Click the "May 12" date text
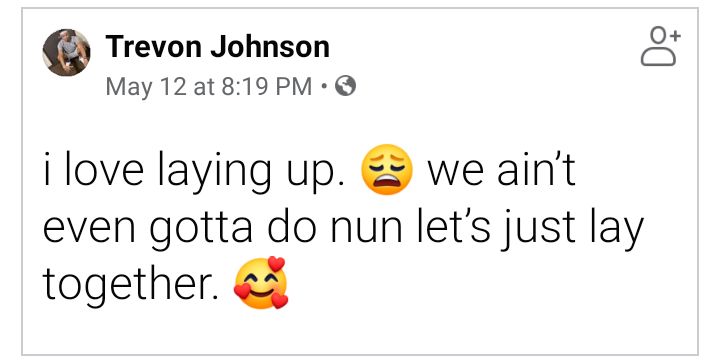 pyautogui.click(x=146, y=87)
